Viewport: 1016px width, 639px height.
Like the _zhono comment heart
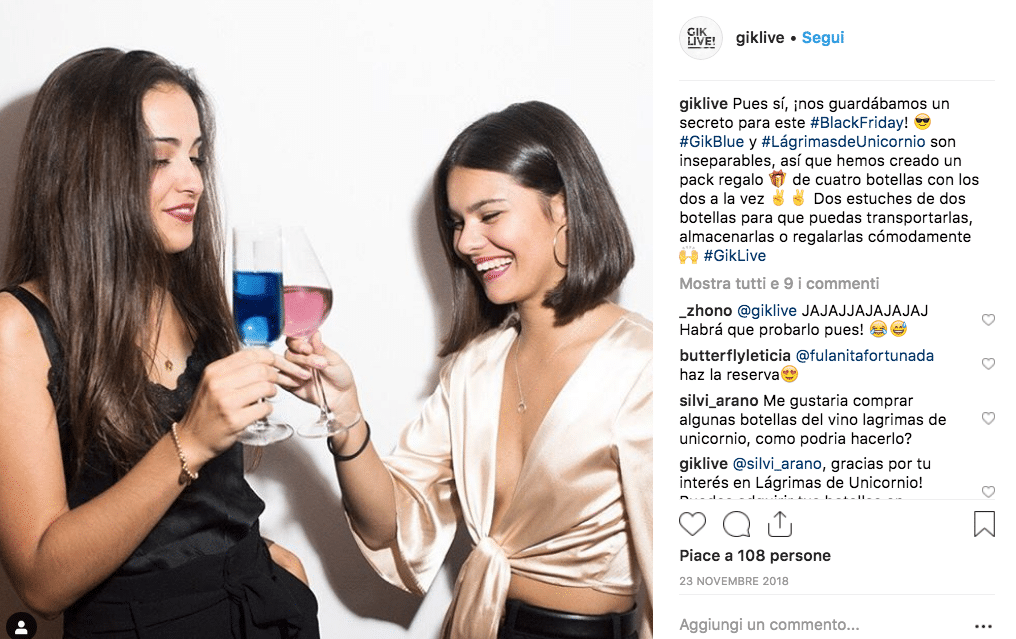pyautogui.click(x=987, y=320)
